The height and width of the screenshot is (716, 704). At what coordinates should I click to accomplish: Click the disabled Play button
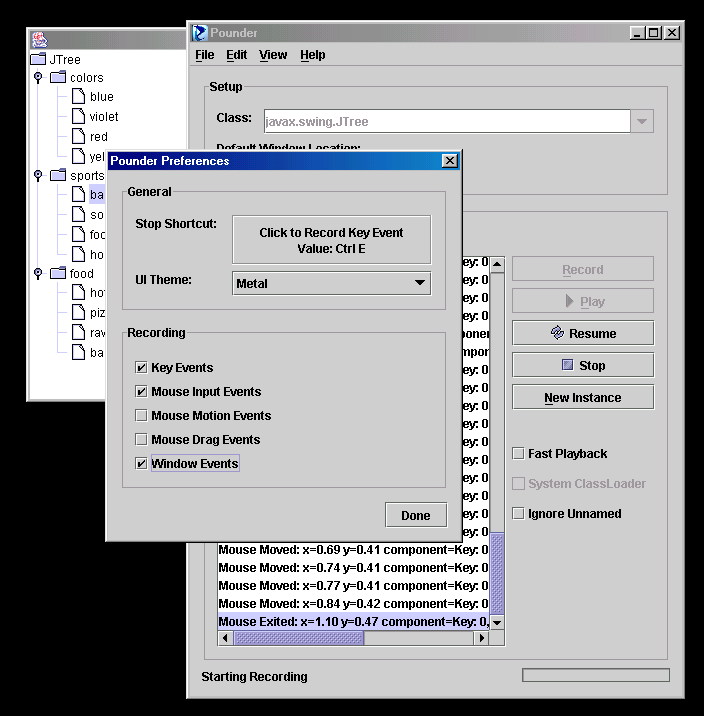583,301
